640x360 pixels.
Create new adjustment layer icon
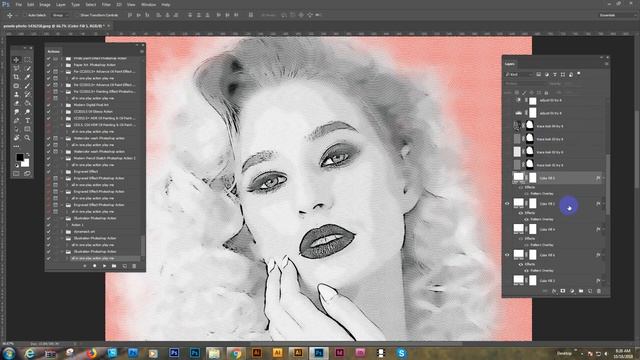(572, 291)
